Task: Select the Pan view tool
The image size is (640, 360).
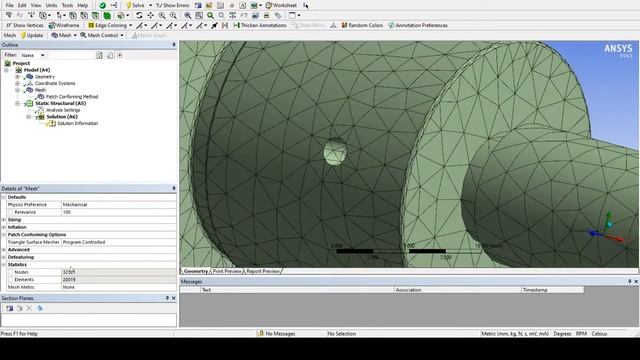Action: point(151,16)
